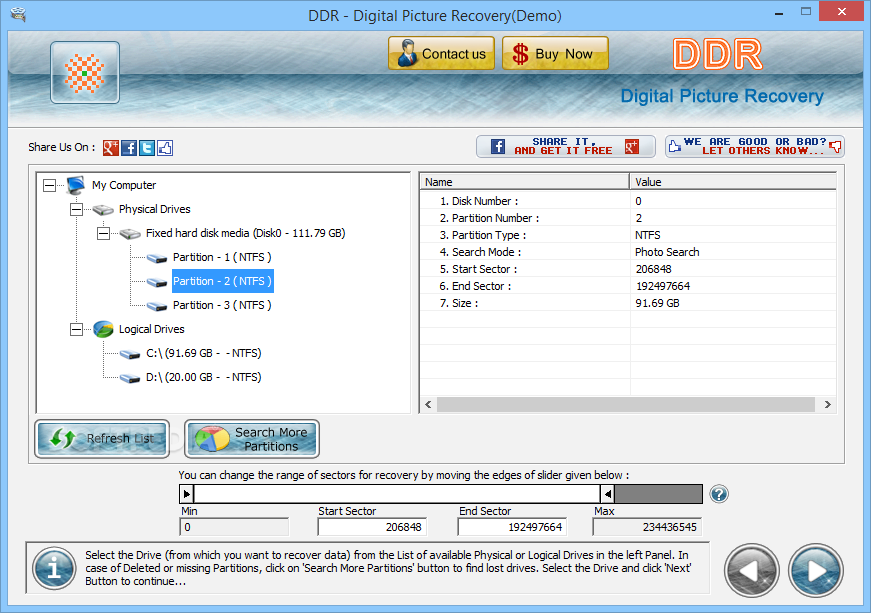Collapse the My Computer tree node
This screenshot has width=871, height=613.
point(49,185)
